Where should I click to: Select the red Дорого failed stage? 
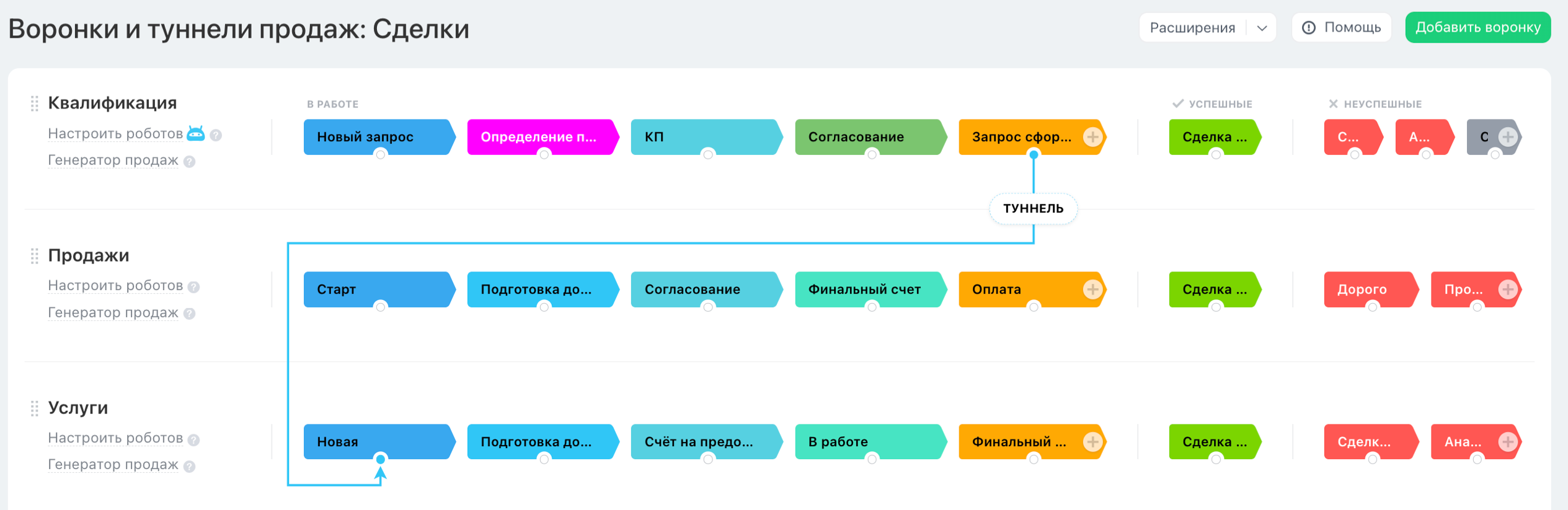coord(1362,289)
